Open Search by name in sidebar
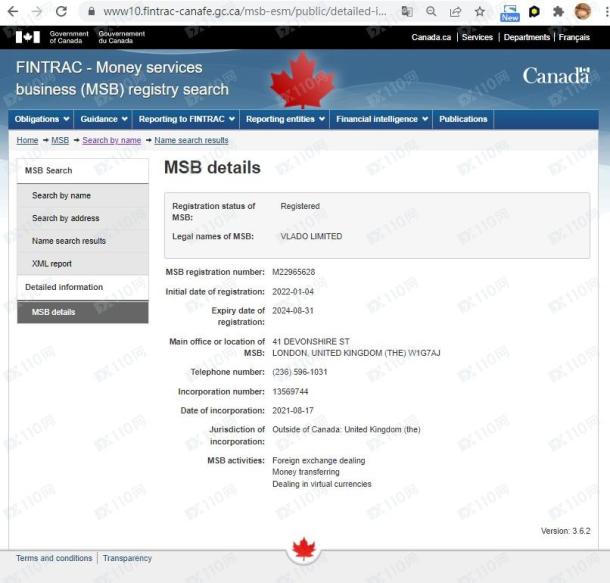 82,196
